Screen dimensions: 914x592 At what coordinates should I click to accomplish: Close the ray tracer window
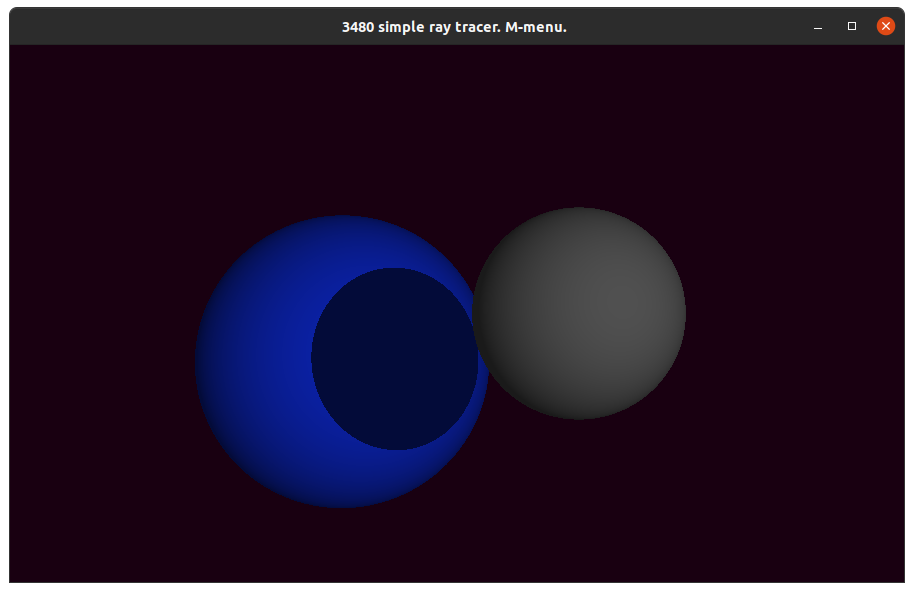pyautogui.click(x=885, y=26)
